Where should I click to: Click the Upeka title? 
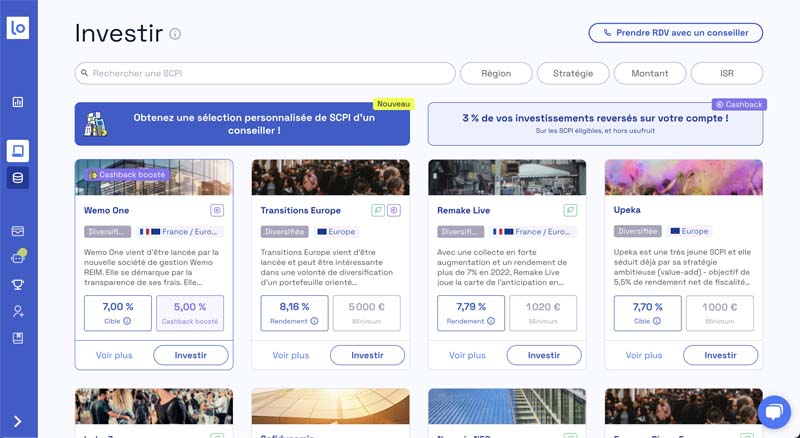(x=627, y=210)
